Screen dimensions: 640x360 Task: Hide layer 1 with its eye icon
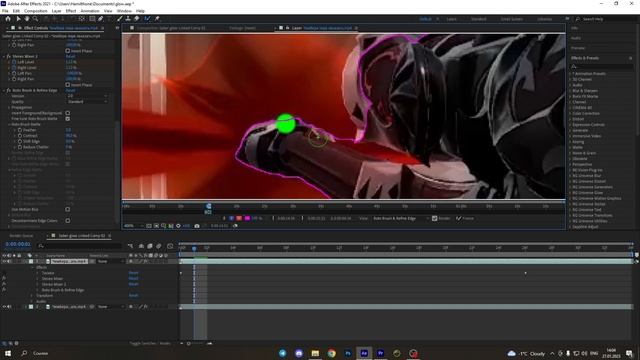(x=4, y=261)
